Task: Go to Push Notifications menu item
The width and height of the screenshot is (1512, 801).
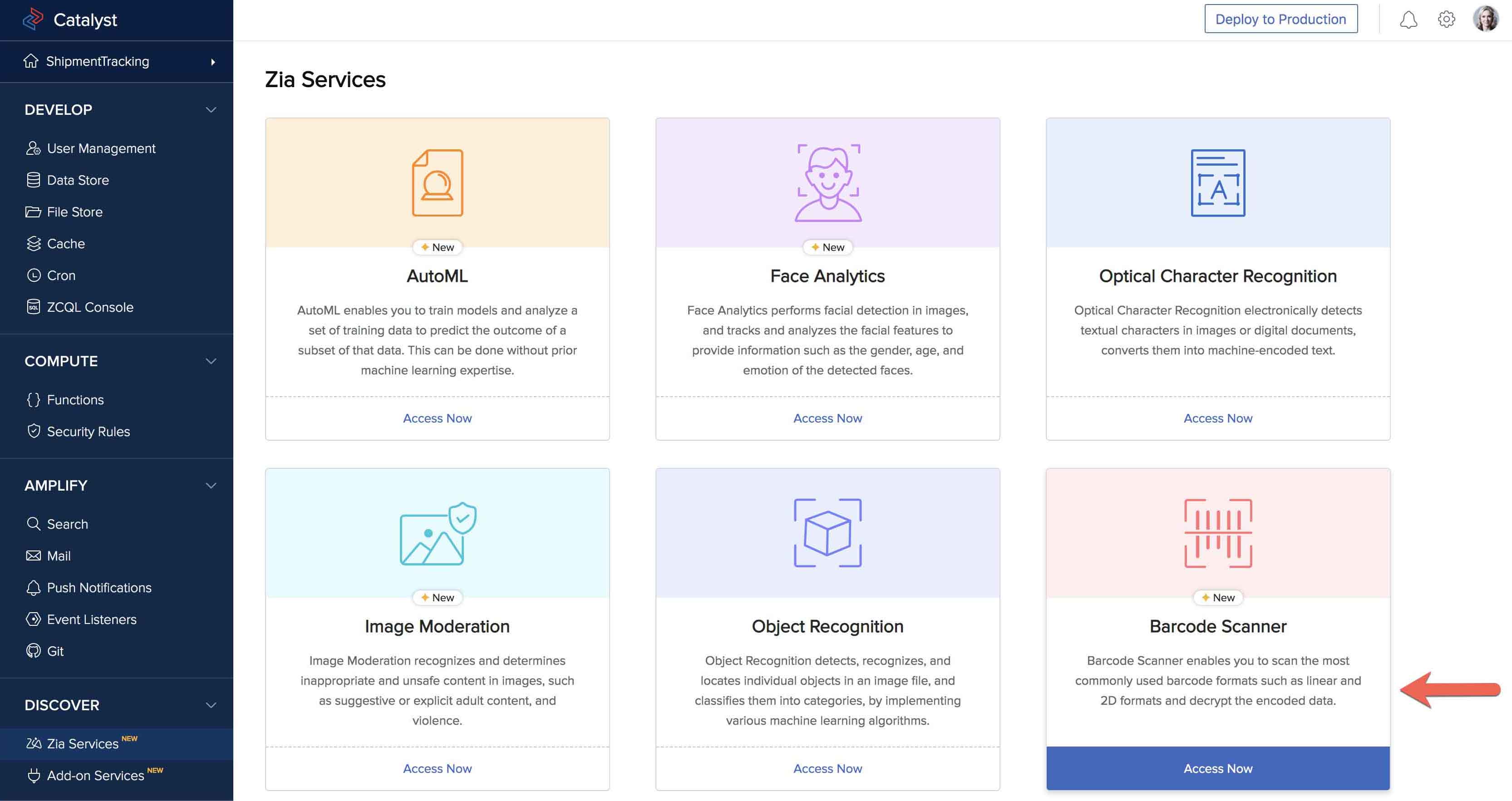Action: [99, 587]
